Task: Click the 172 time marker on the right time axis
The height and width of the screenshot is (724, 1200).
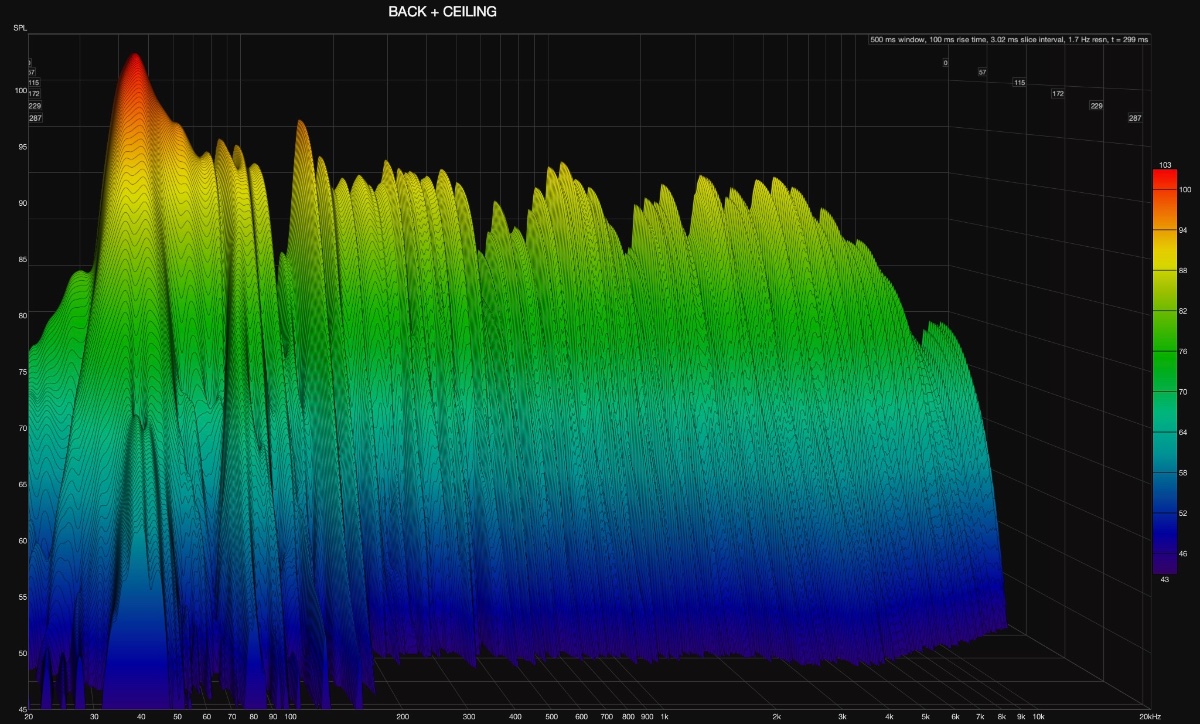Action: point(1057,94)
